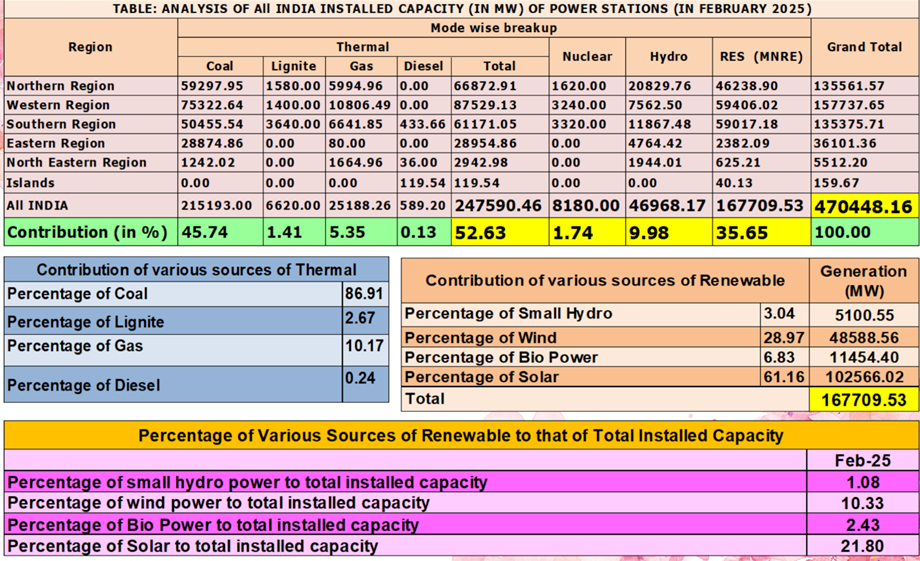Image resolution: width=920 pixels, height=561 pixels.
Task: Select the solar to total capacity value 21.80
Action: (861, 546)
